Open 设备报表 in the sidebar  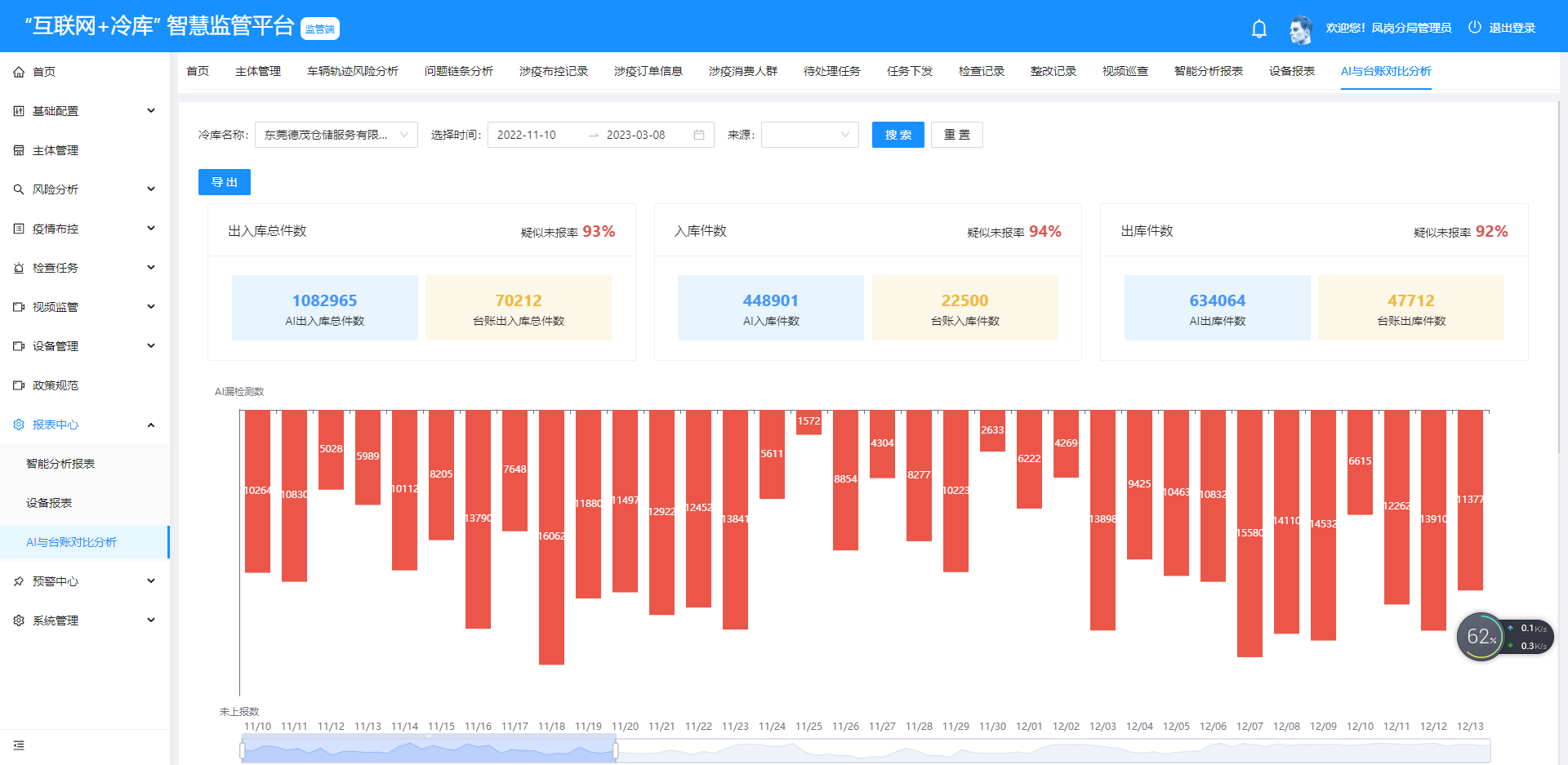point(49,503)
